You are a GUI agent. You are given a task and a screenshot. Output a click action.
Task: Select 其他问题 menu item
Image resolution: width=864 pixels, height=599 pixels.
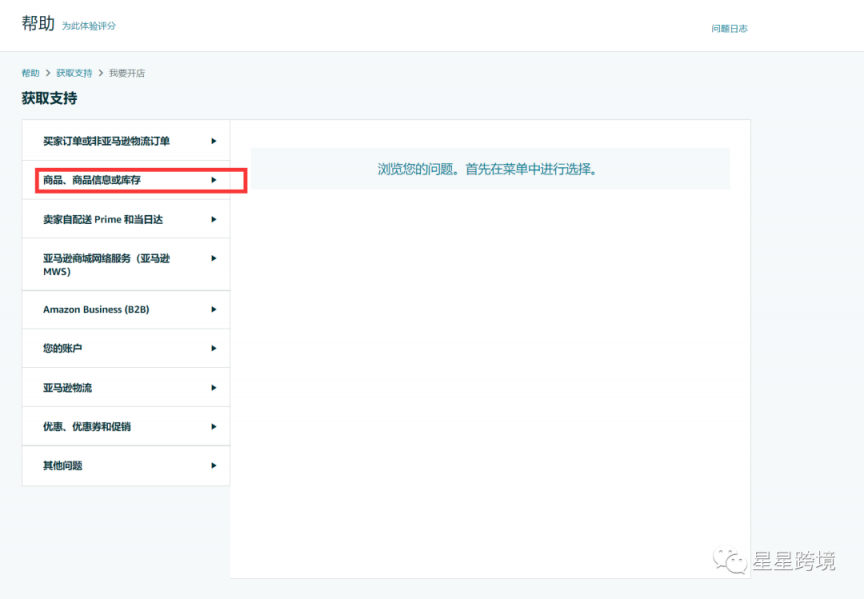(x=126, y=466)
